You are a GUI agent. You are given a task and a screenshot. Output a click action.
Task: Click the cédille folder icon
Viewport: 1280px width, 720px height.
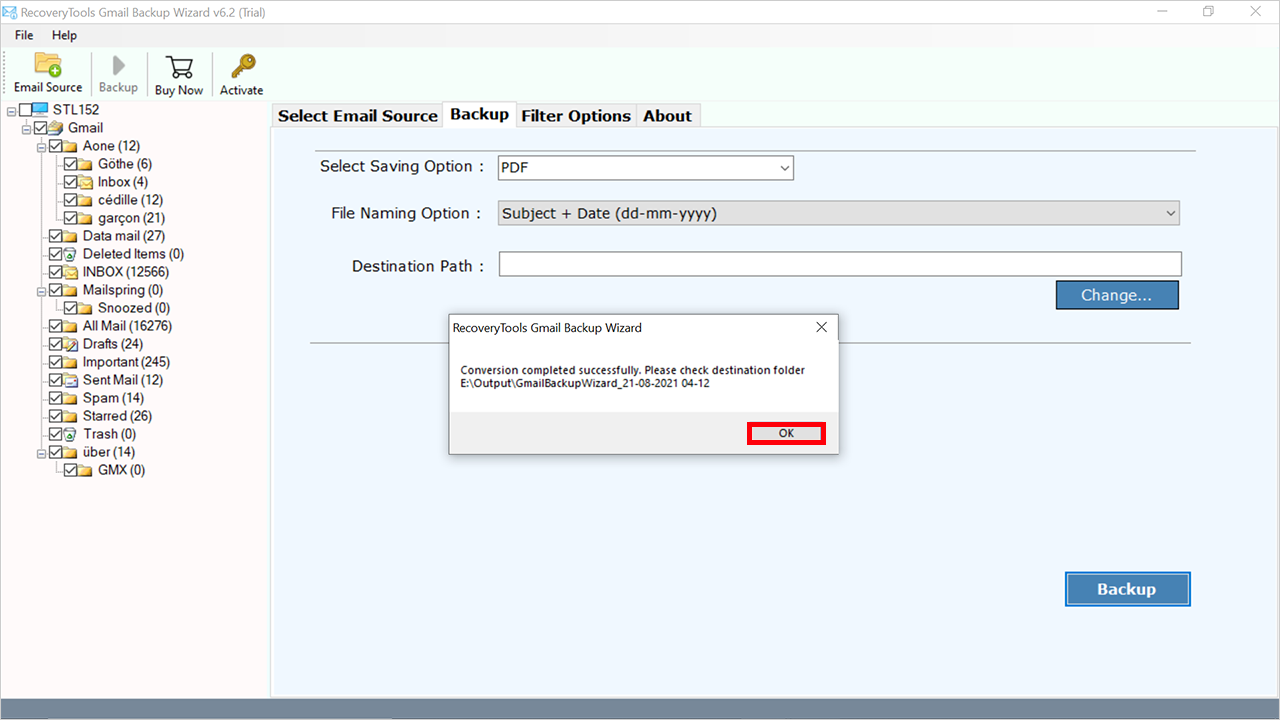[86, 200]
